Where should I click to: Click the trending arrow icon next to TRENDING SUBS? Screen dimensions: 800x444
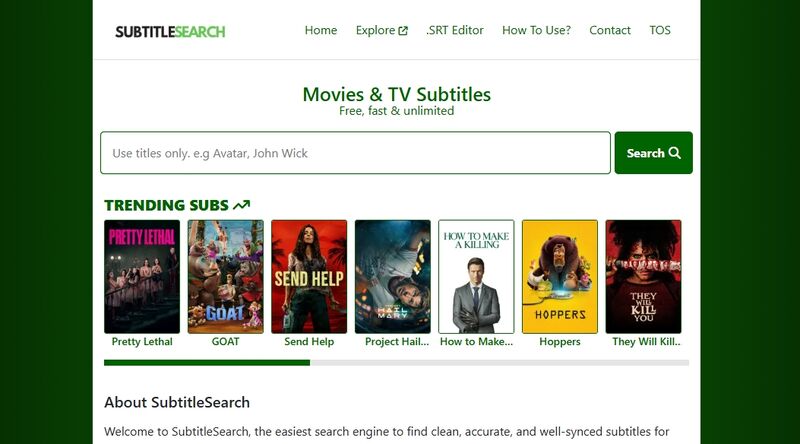241,205
